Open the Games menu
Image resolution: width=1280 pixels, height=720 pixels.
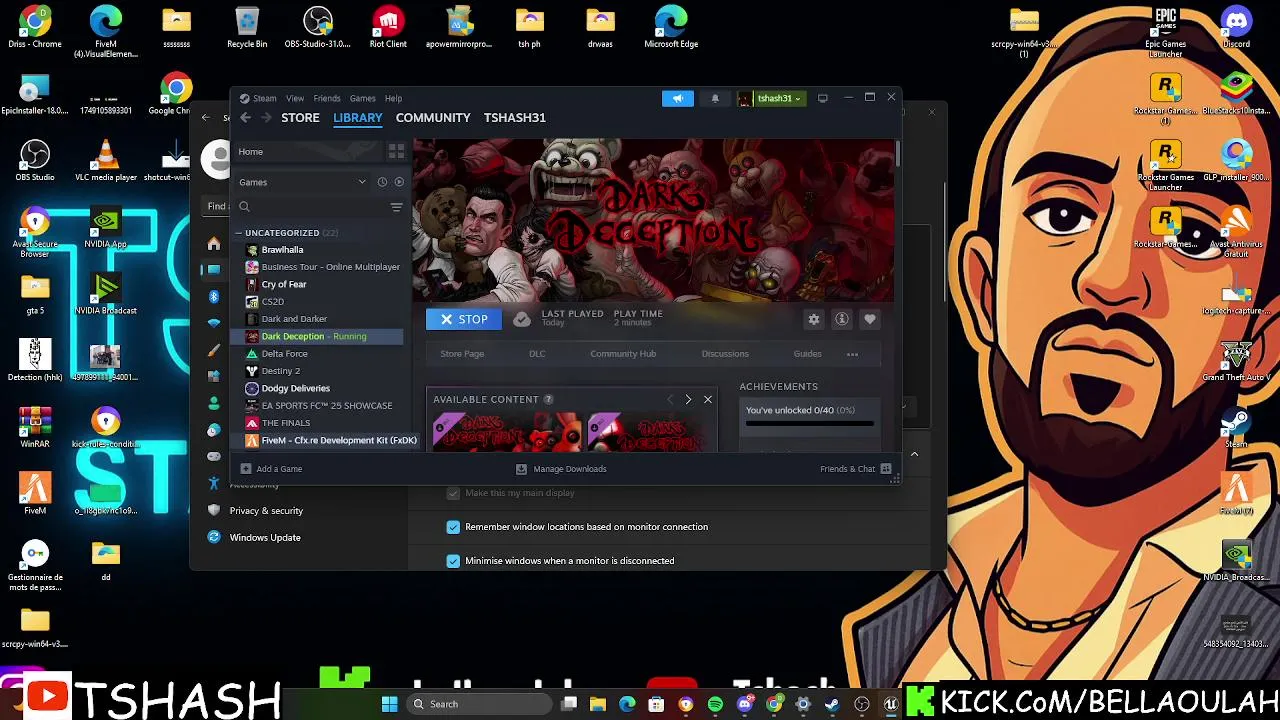[x=362, y=98]
